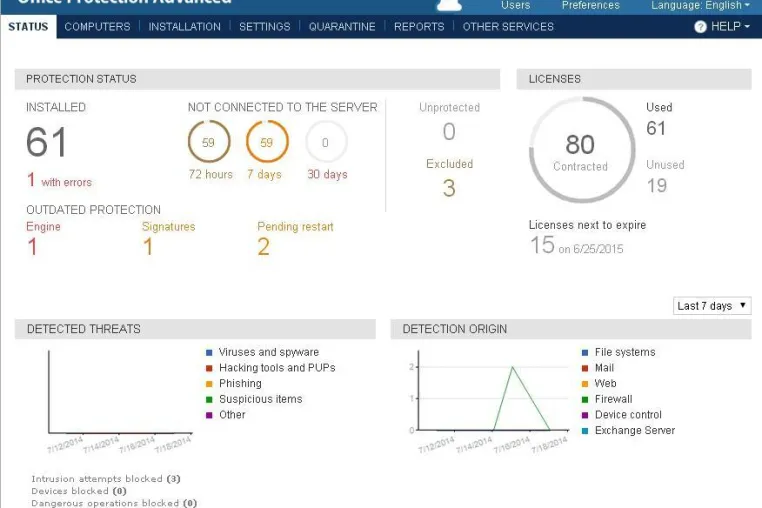This screenshot has height=508, width=762.
Task: Go to the Installation tab
Action: [185, 27]
